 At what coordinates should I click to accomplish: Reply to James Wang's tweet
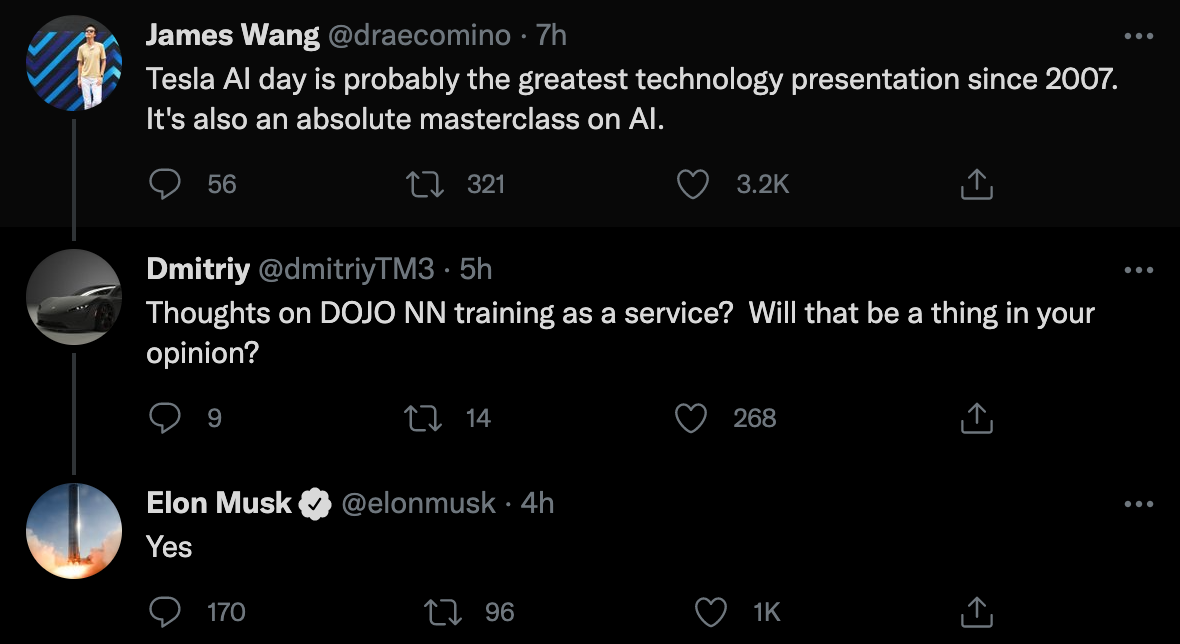165,184
